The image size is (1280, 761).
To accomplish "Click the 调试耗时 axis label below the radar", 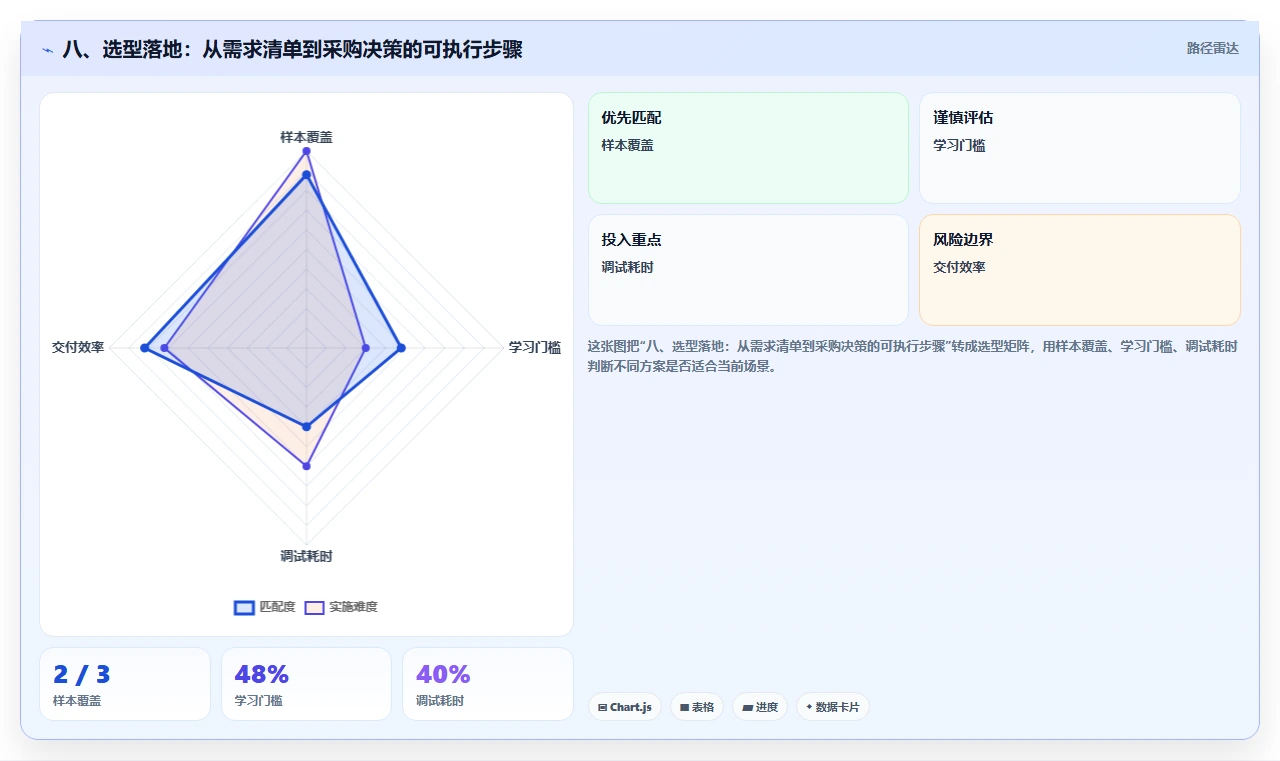I will coord(306,557).
